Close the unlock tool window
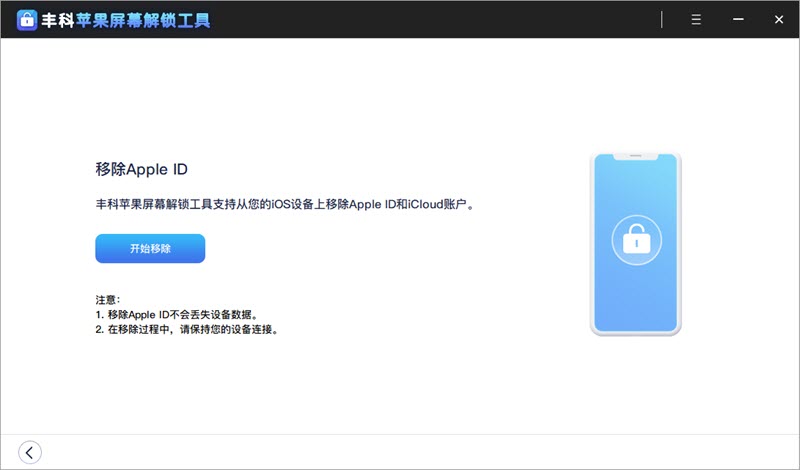This screenshot has height=470, width=800. [778, 20]
